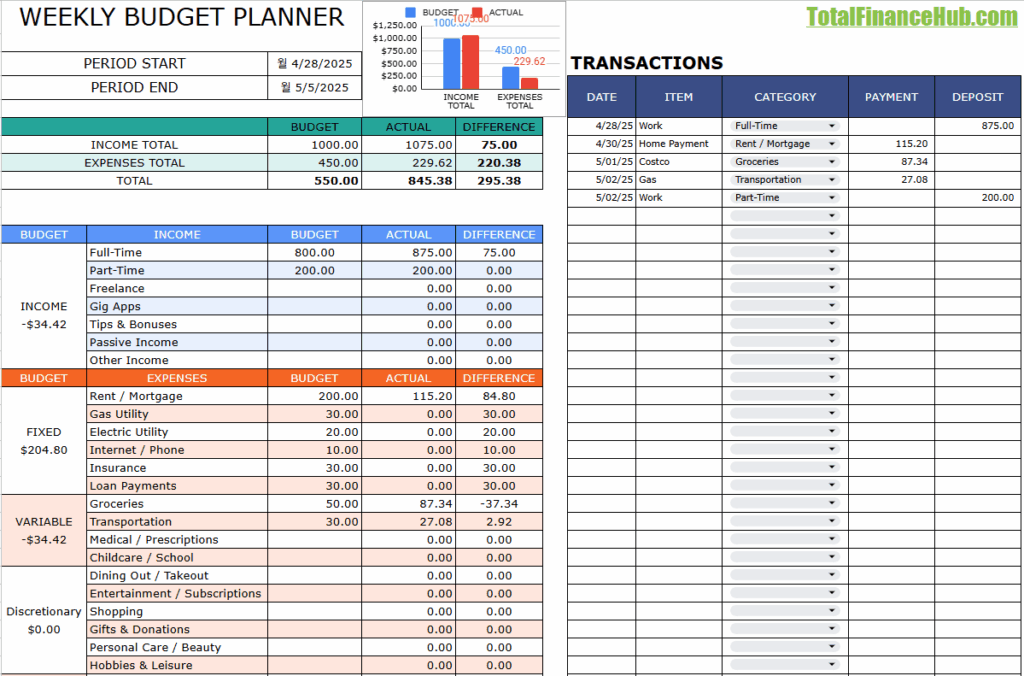The image size is (1024, 676).
Task: Click the red ACTUAL legend swatch
Action: 477,12
